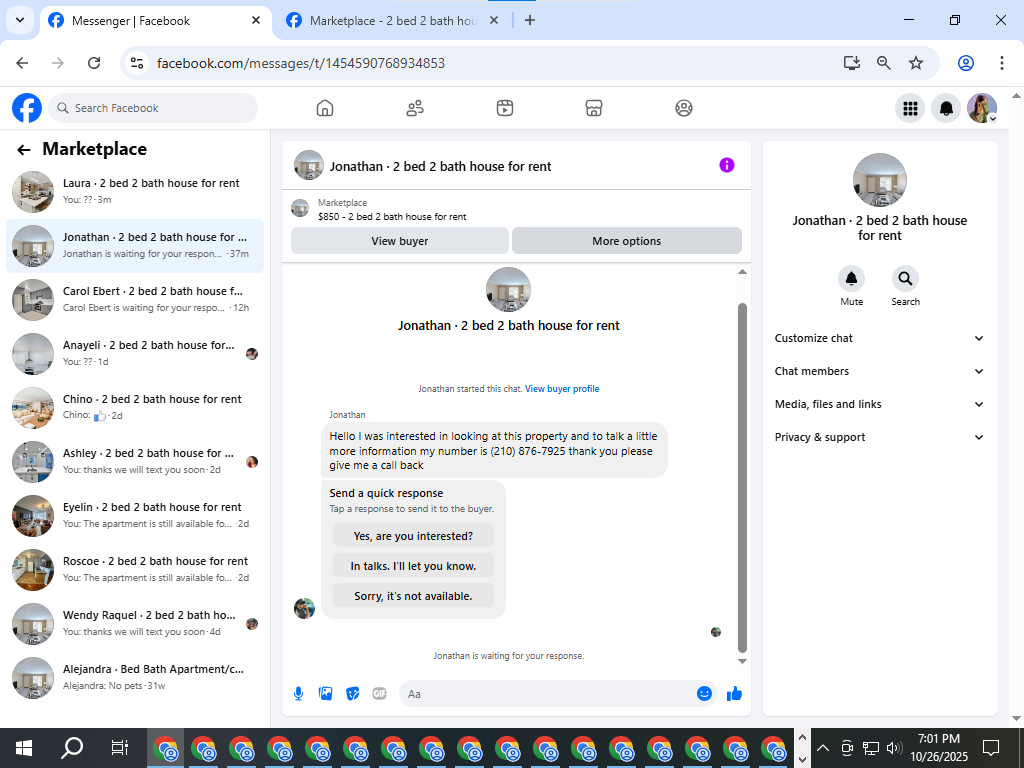1024x768 pixels.
Task: Expand Media, files and links section
Action: [879, 404]
